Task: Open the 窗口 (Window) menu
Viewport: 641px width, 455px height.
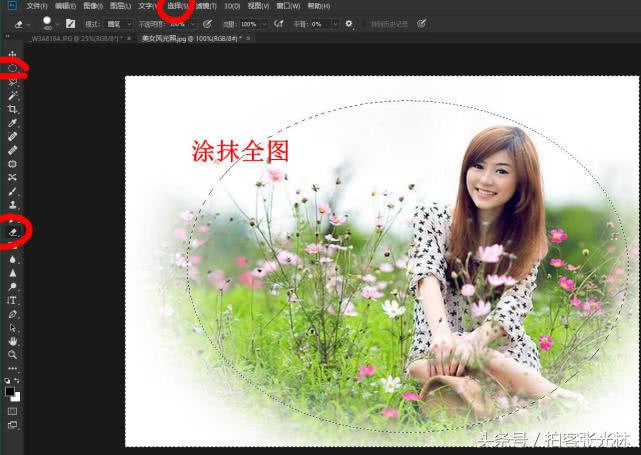Action: pos(288,6)
